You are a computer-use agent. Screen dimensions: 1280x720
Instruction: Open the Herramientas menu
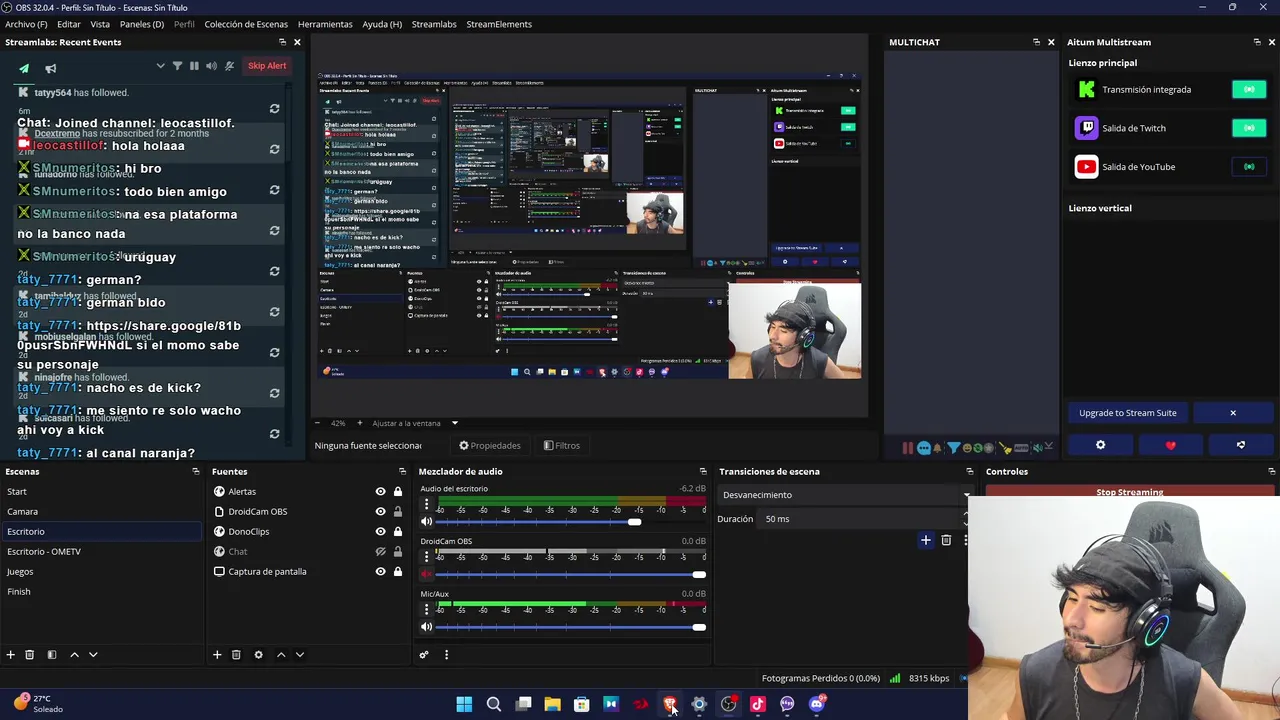325,24
